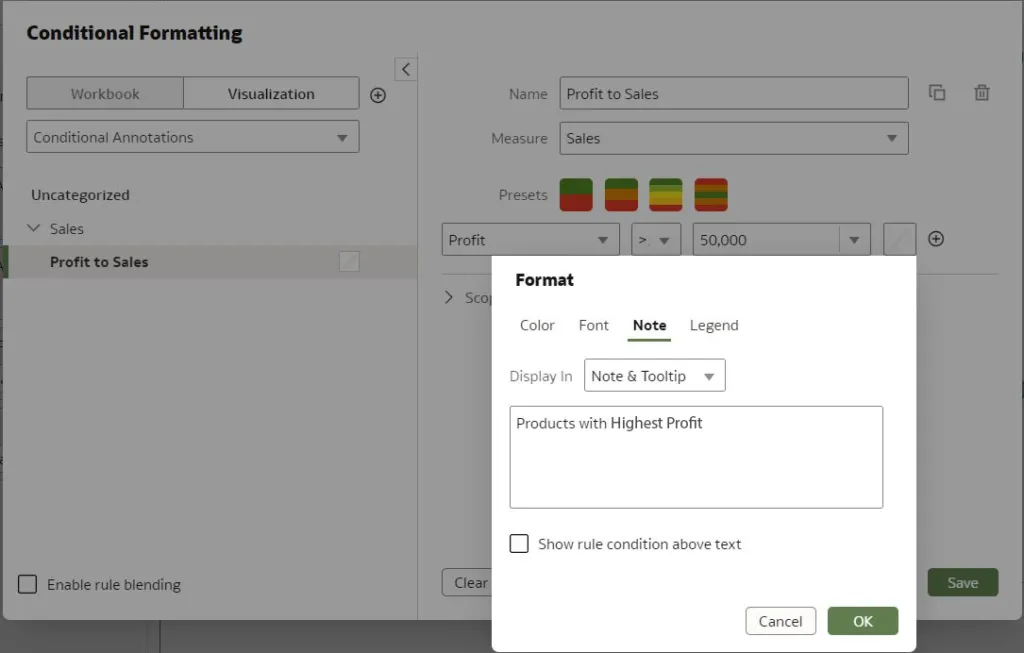Click the Cancel button
This screenshot has height=653, width=1024.
coord(780,621)
